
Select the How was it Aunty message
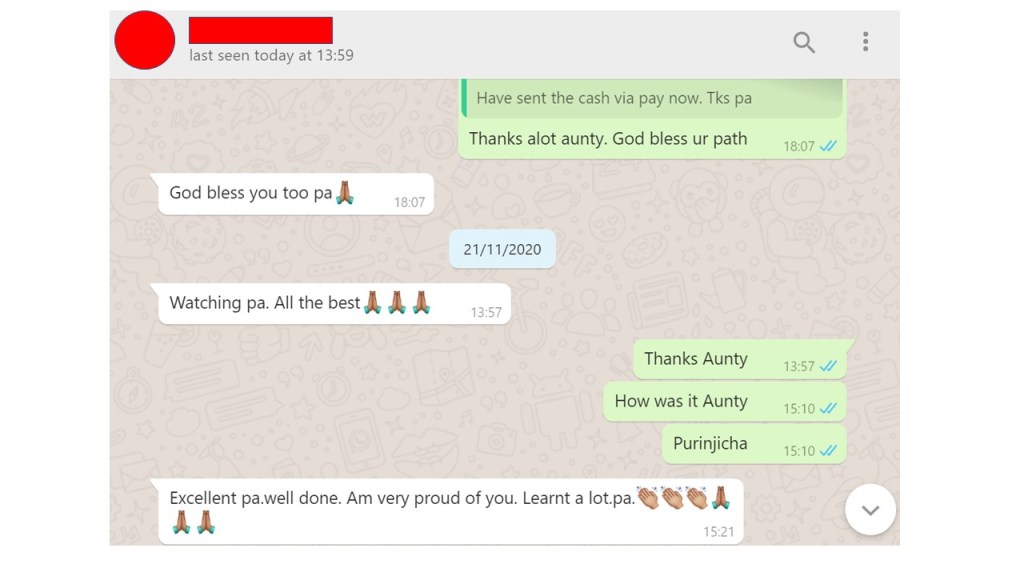click(x=725, y=402)
